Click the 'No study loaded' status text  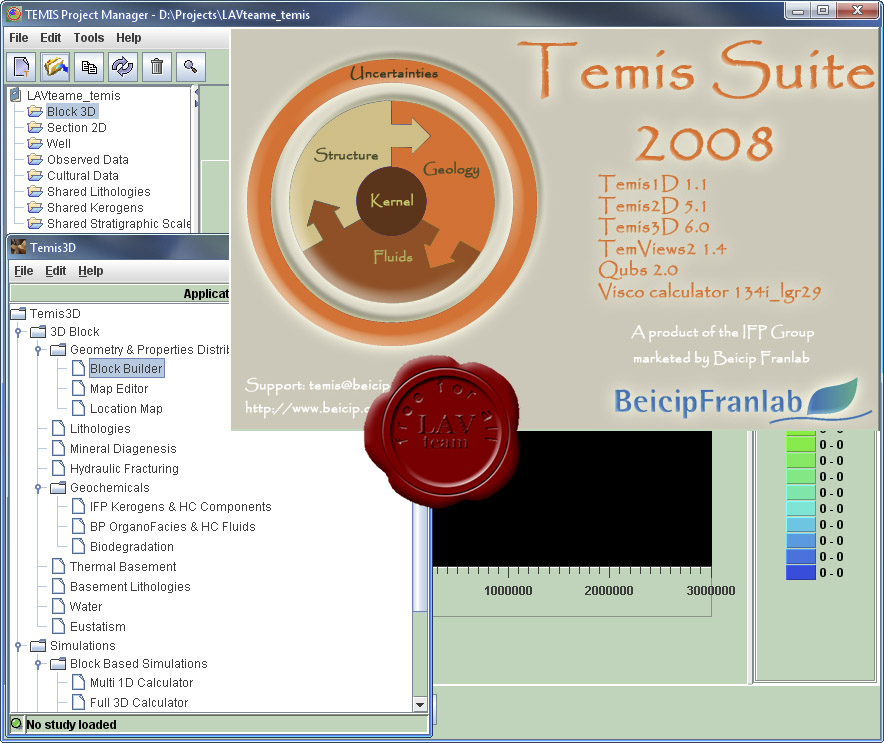coord(72,724)
